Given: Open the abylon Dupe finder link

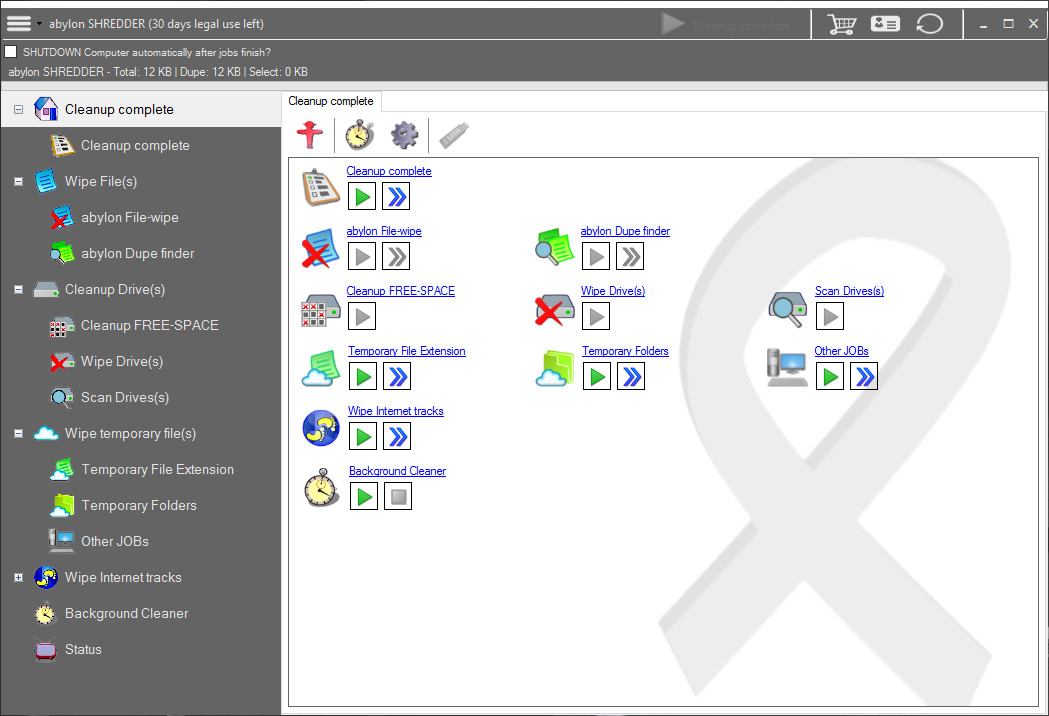Looking at the screenshot, I should 625,231.
